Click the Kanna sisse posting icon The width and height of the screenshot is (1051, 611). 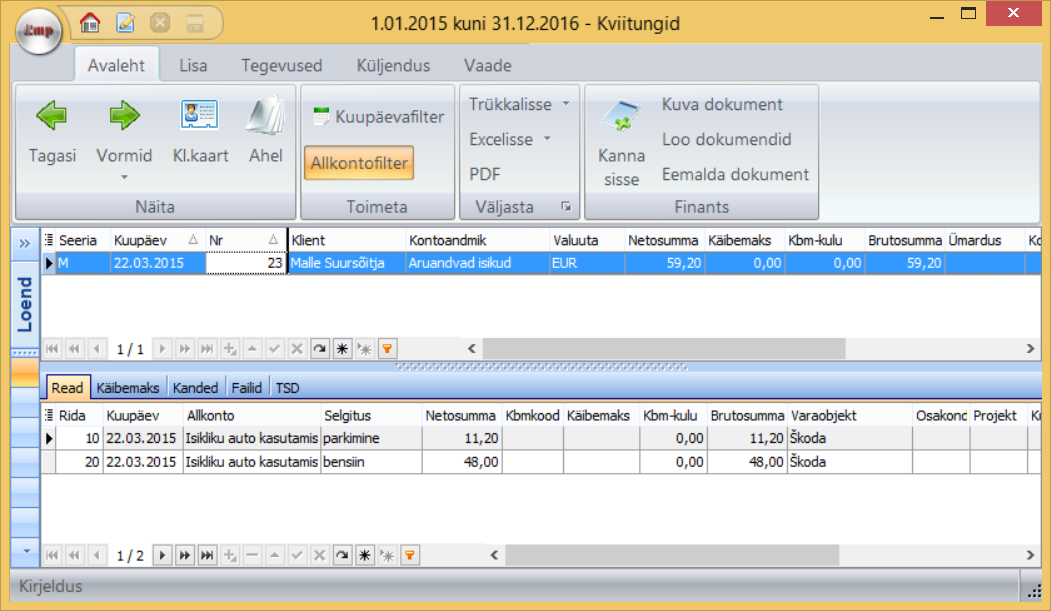coord(621,120)
